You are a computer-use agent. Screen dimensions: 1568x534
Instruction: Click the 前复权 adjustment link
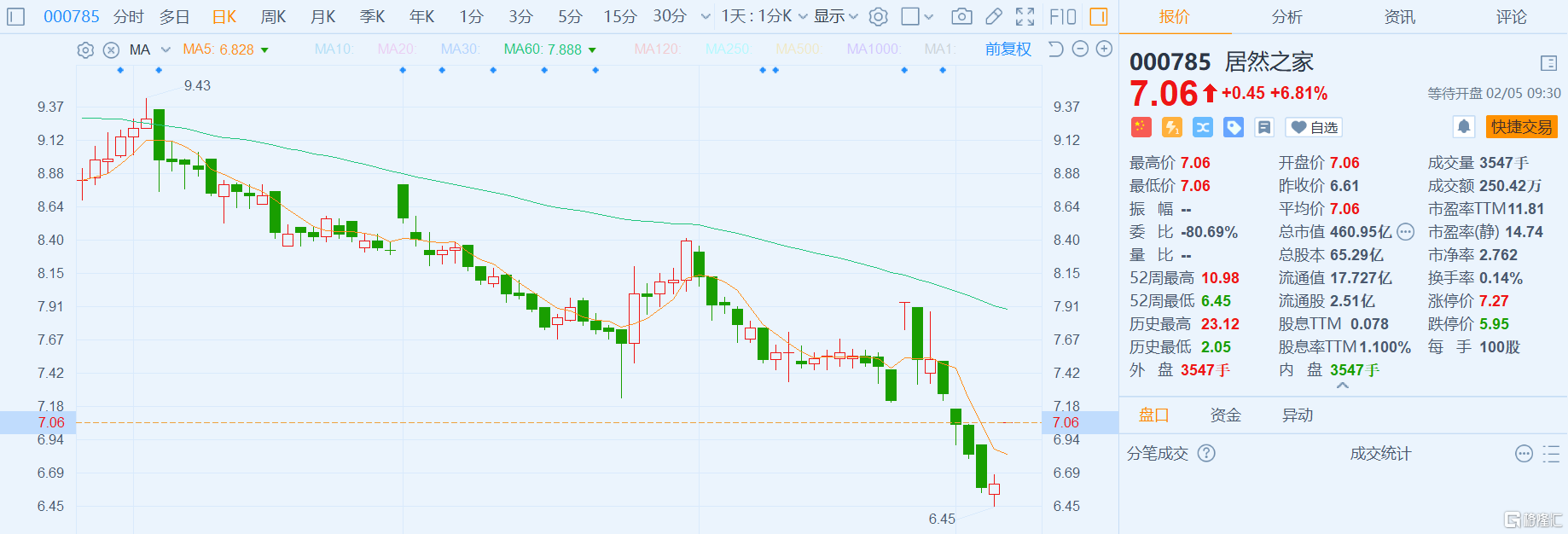click(1008, 49)
